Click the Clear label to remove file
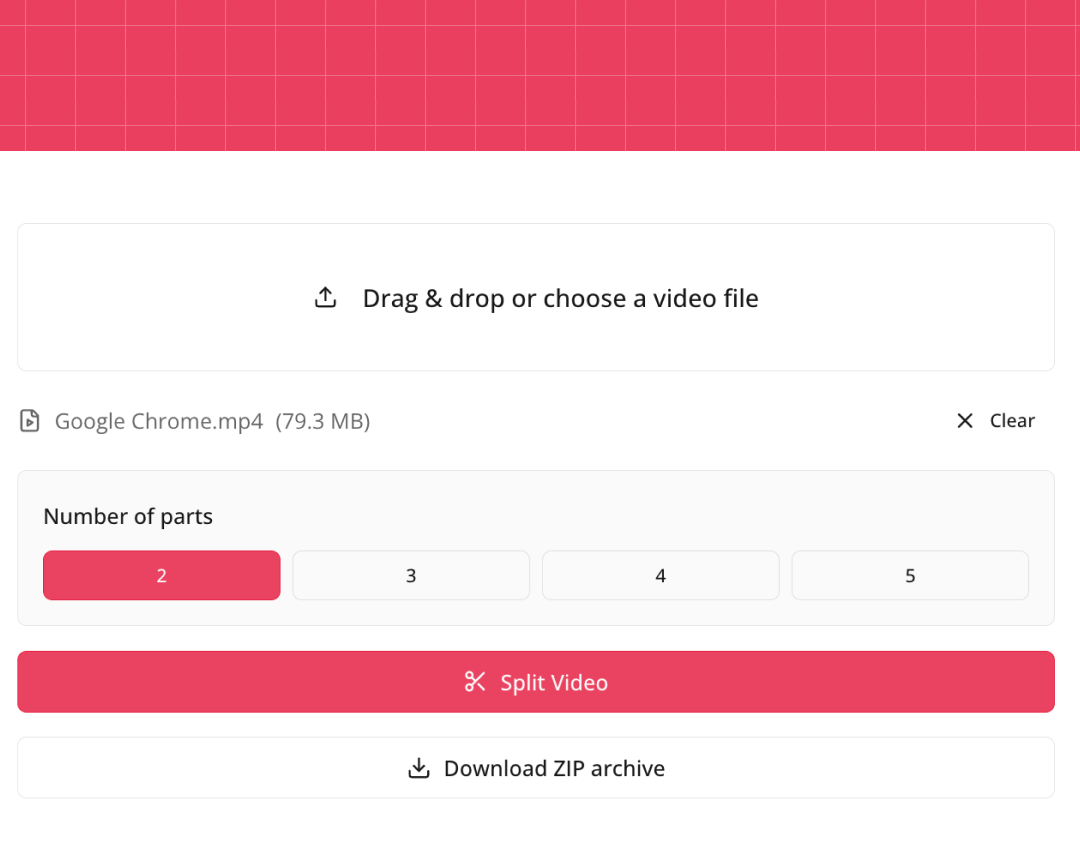Screen dimensions: 1080x866 [x=1012, y=421]
